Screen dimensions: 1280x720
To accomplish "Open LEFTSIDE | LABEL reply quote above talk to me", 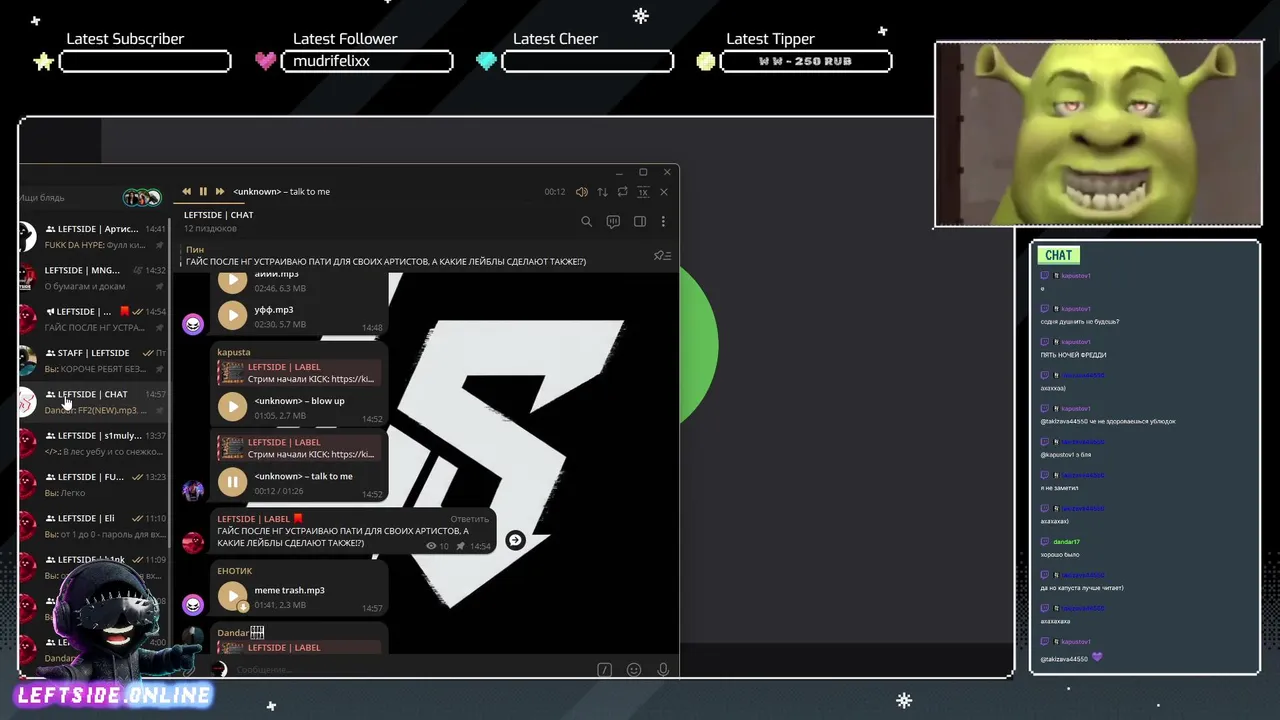I will (298, 449).
